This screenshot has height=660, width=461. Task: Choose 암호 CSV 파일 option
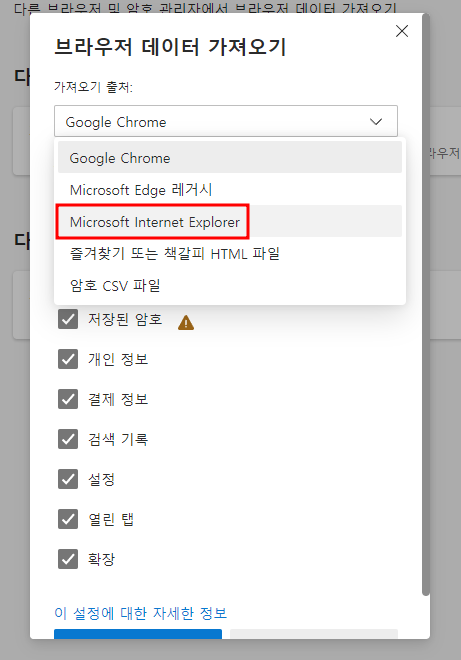click(230, 286)
